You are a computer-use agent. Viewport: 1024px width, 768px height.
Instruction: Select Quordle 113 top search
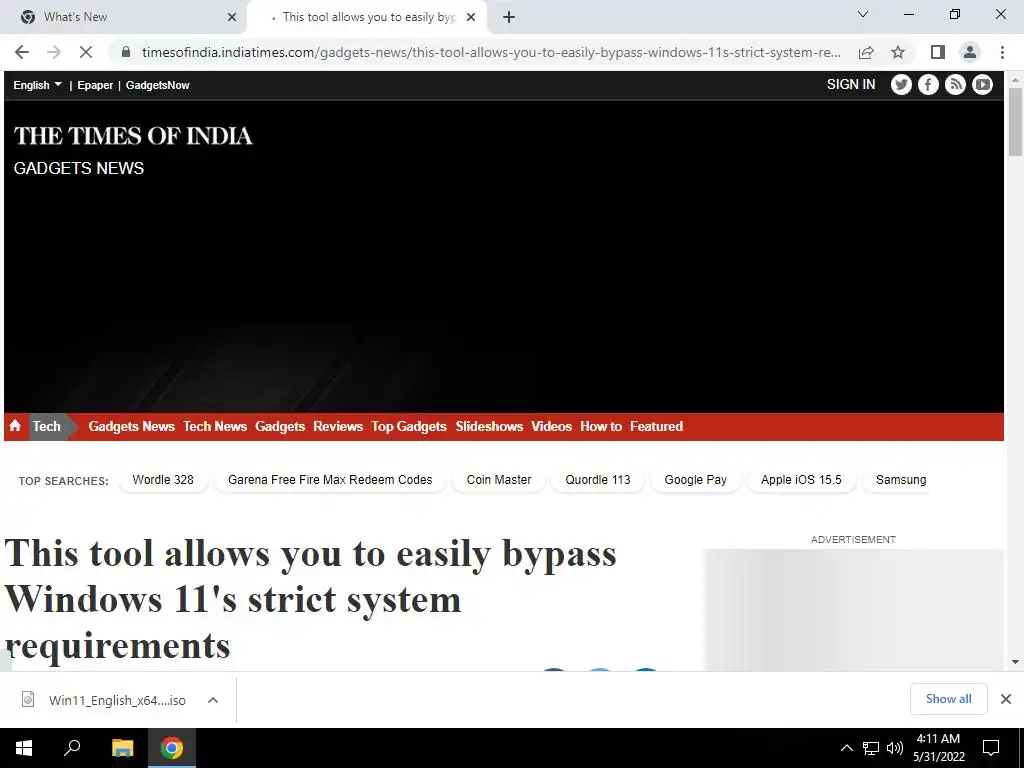598,480
